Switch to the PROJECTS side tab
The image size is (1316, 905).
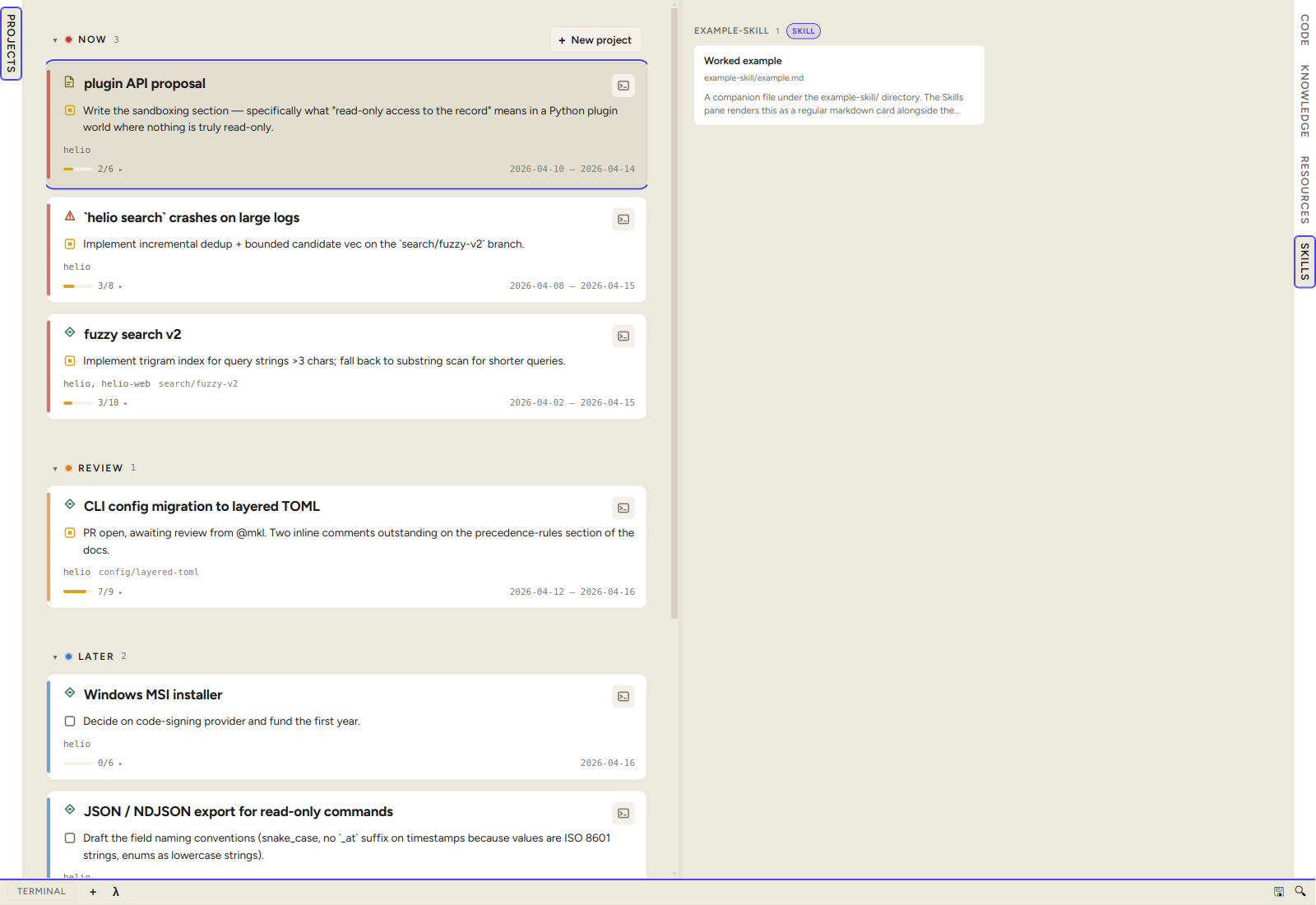click(x=11, y=44)
